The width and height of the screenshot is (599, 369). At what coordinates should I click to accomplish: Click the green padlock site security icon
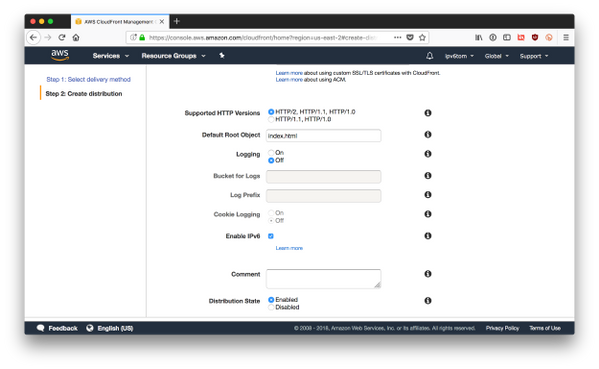(142, 37)
